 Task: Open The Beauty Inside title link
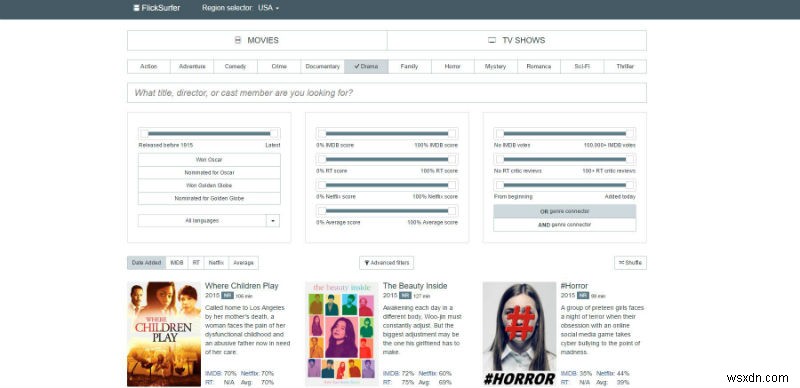click(415, 286)
